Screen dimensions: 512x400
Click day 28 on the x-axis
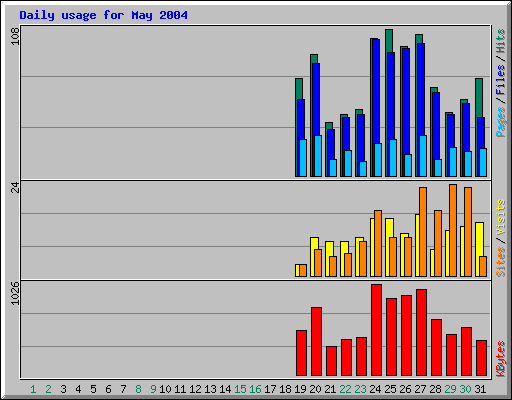(435, 389)
